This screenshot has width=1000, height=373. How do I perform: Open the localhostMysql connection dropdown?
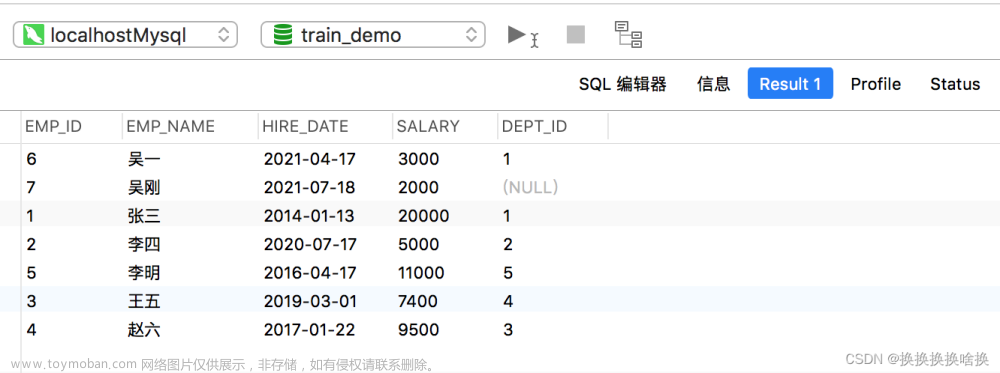126,35
